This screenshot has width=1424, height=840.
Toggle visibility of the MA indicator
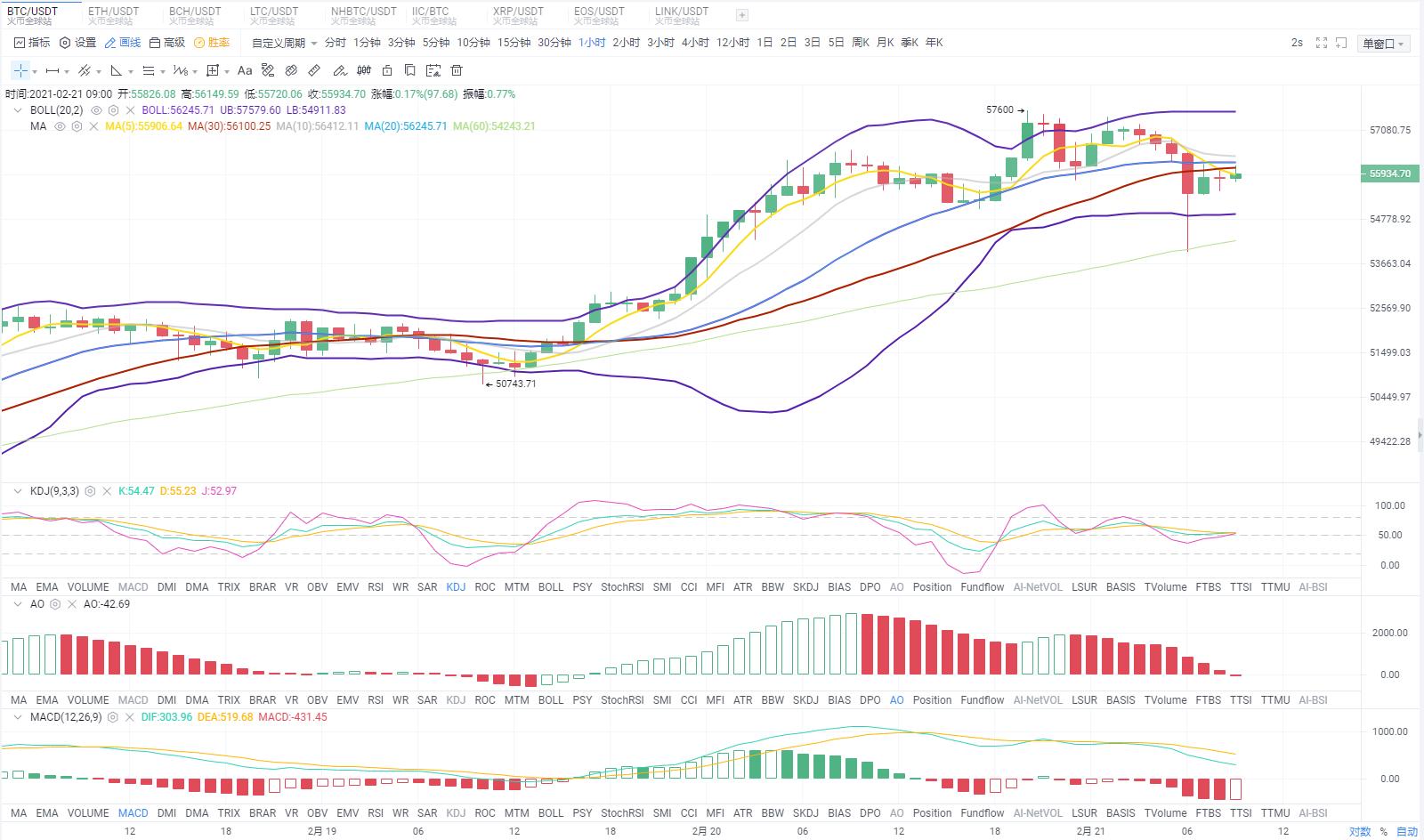pyautogui.click(x=60, y=126)
